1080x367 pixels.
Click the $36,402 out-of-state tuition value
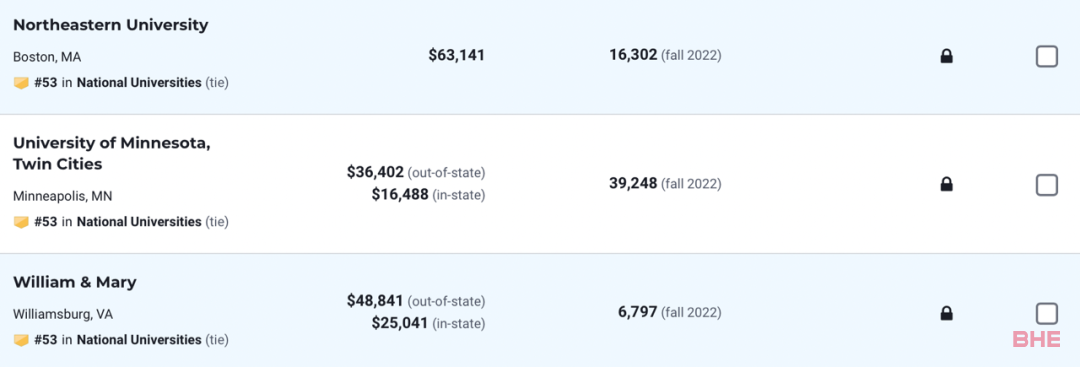(375, 171)
